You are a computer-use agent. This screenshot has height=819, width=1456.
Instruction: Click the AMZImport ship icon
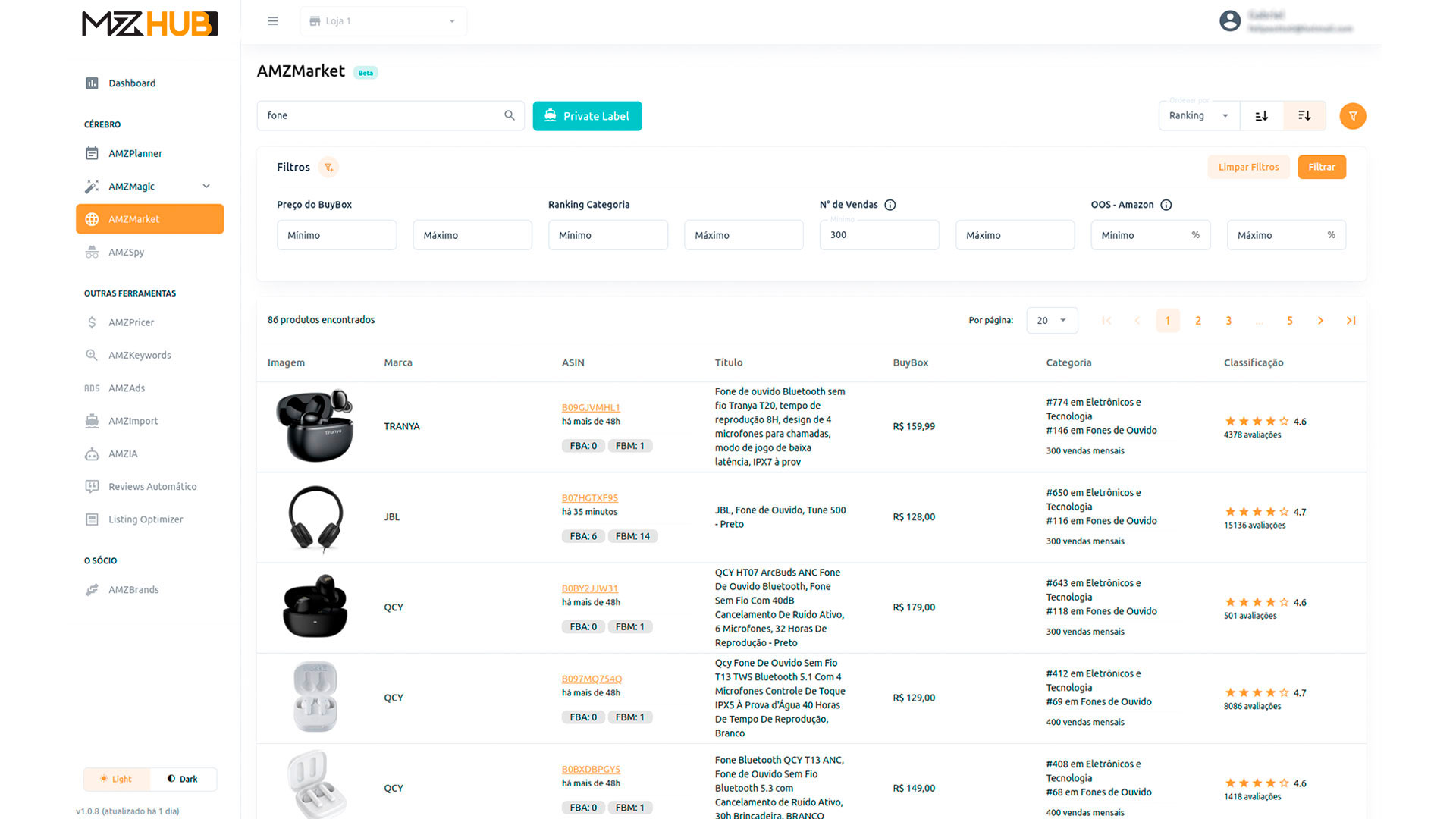(92, 421)
